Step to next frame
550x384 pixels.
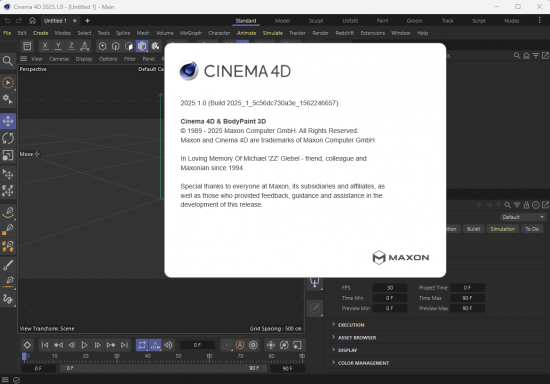(98, 345)
